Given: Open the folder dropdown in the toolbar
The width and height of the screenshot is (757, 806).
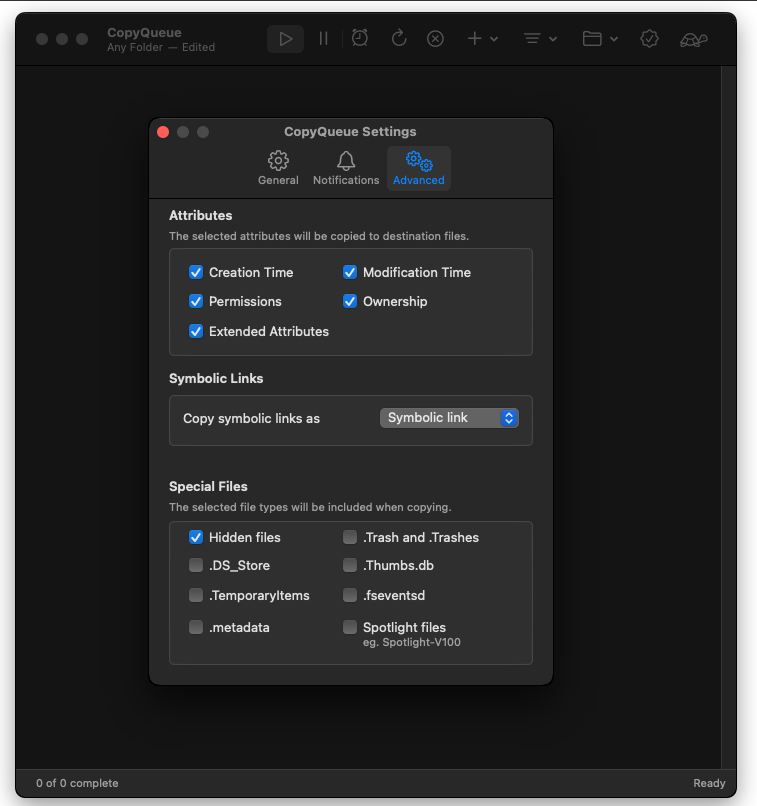Looking at the screenshot, I should (600, 39).
